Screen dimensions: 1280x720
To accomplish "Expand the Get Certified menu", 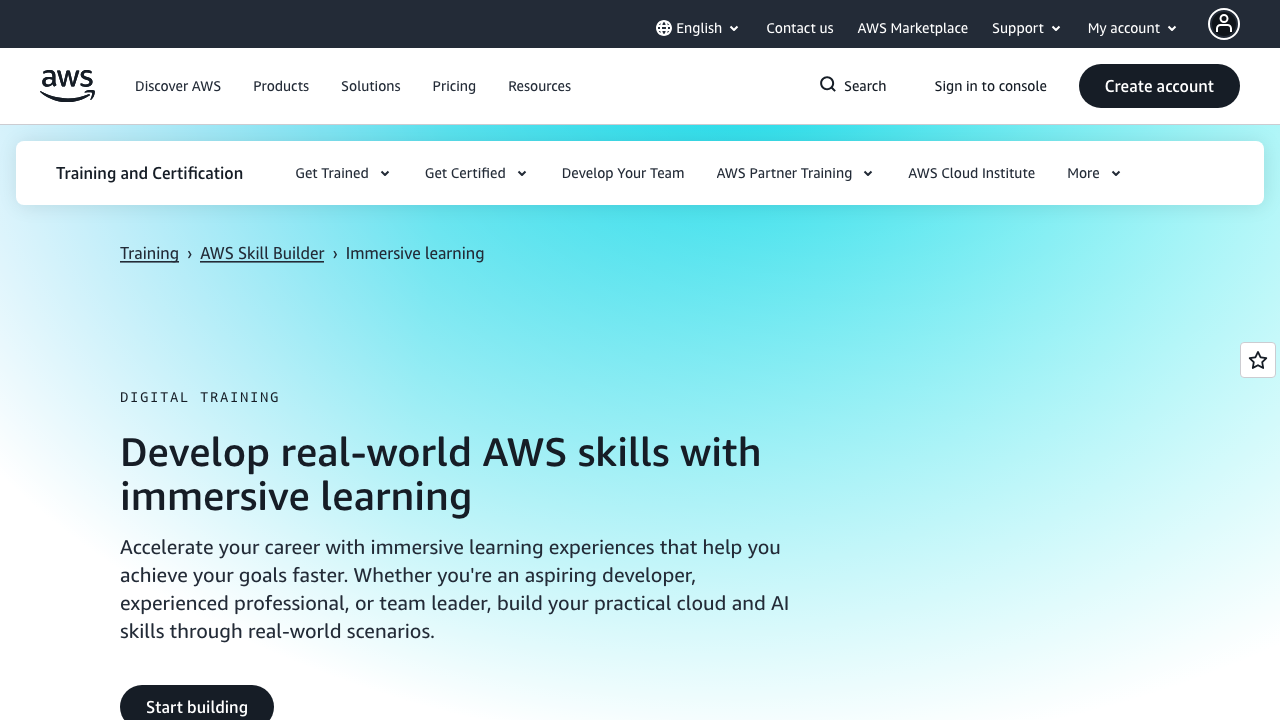I will coord(476,173).
